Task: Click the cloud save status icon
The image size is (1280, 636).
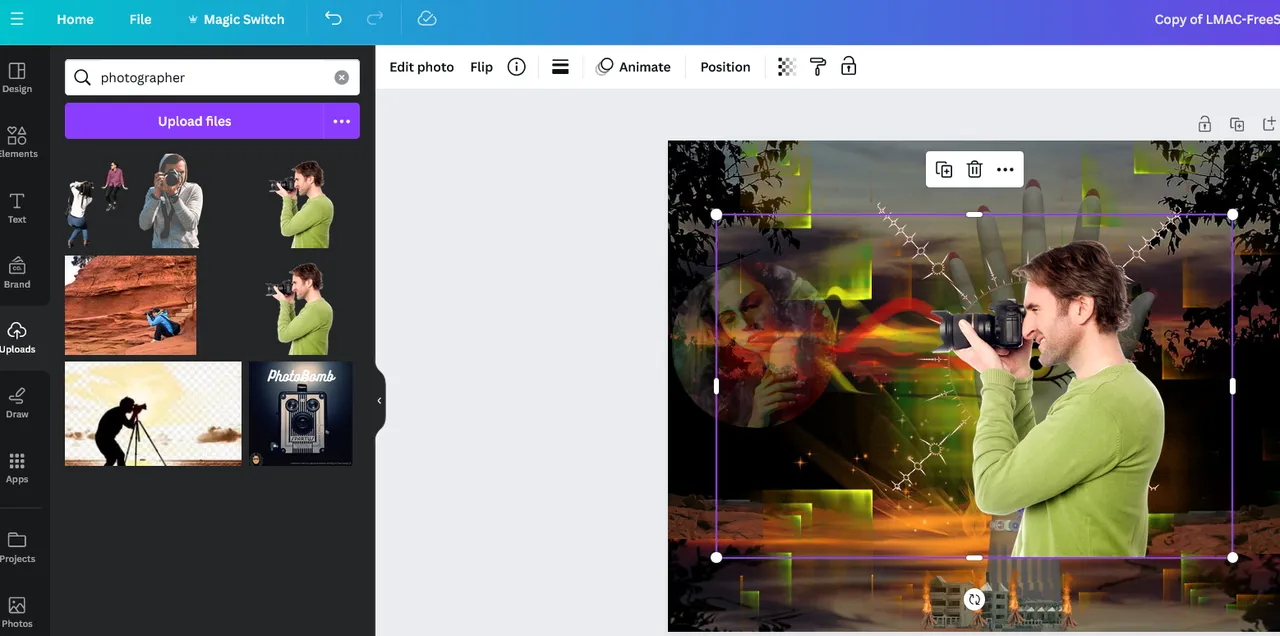Action: (x=427, y=19)
